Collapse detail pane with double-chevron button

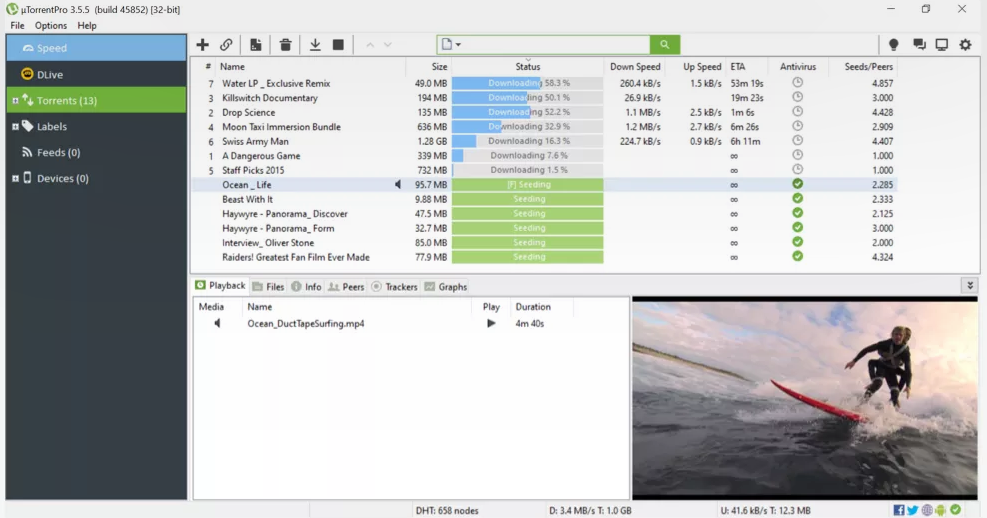point(970,286)
